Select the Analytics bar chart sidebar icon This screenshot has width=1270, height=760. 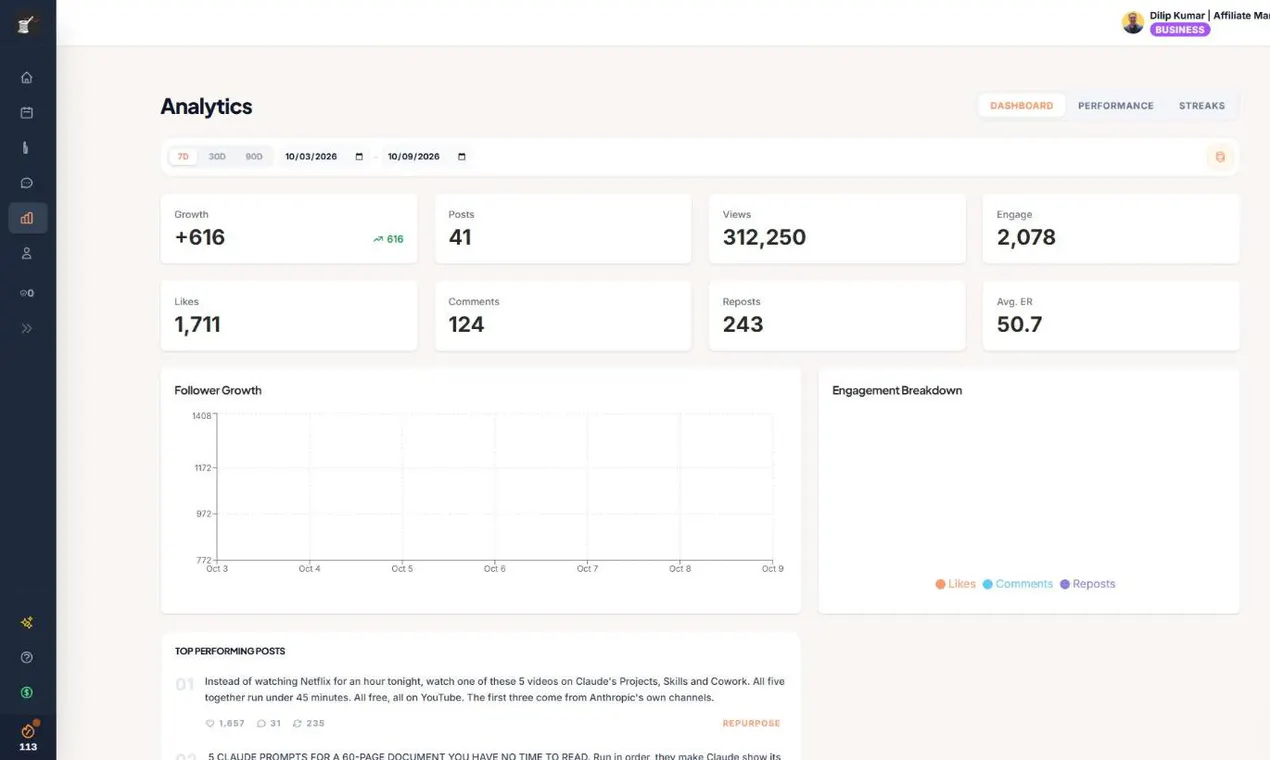click(27, 218)
